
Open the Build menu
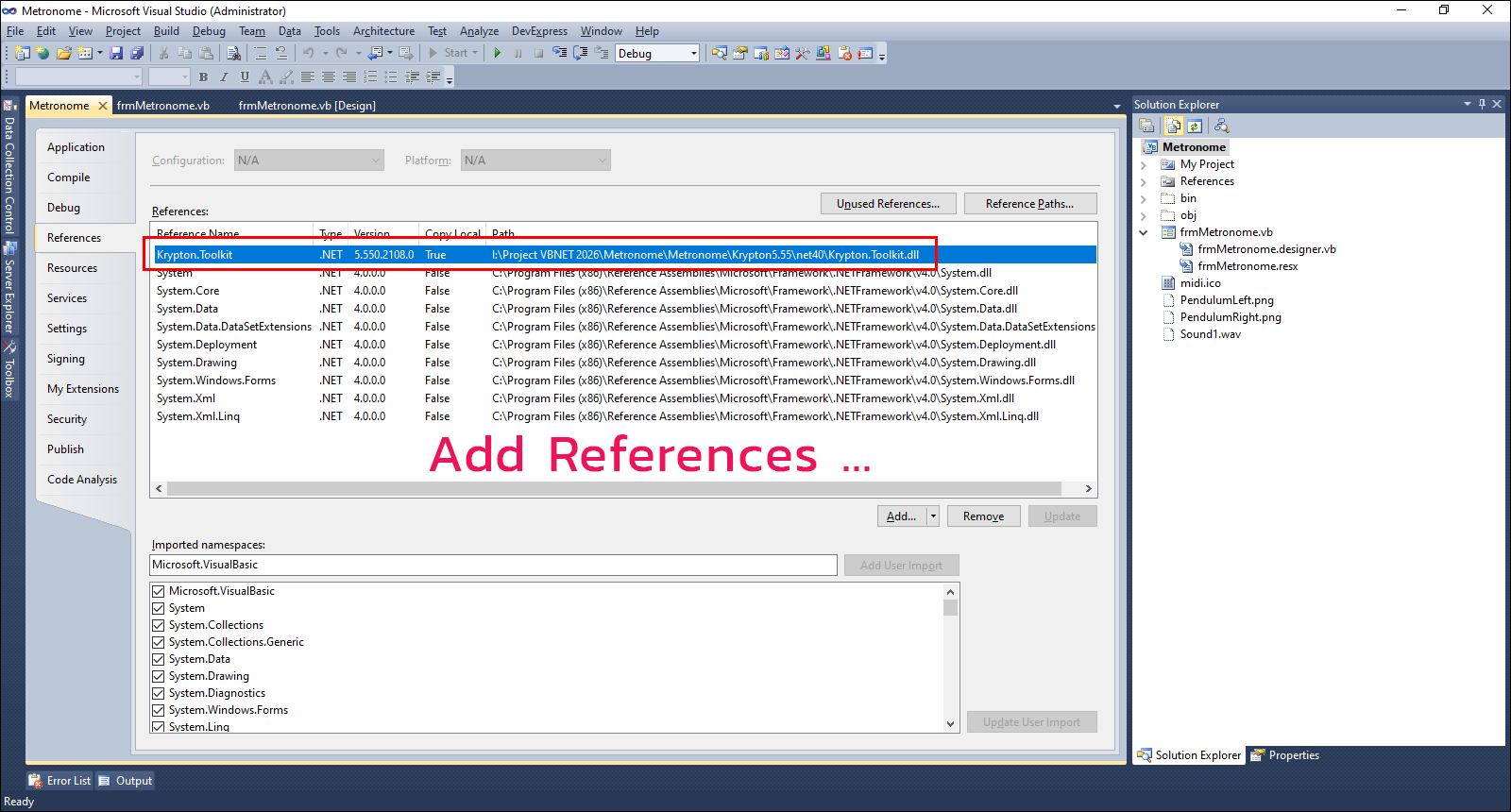[166, 31]
